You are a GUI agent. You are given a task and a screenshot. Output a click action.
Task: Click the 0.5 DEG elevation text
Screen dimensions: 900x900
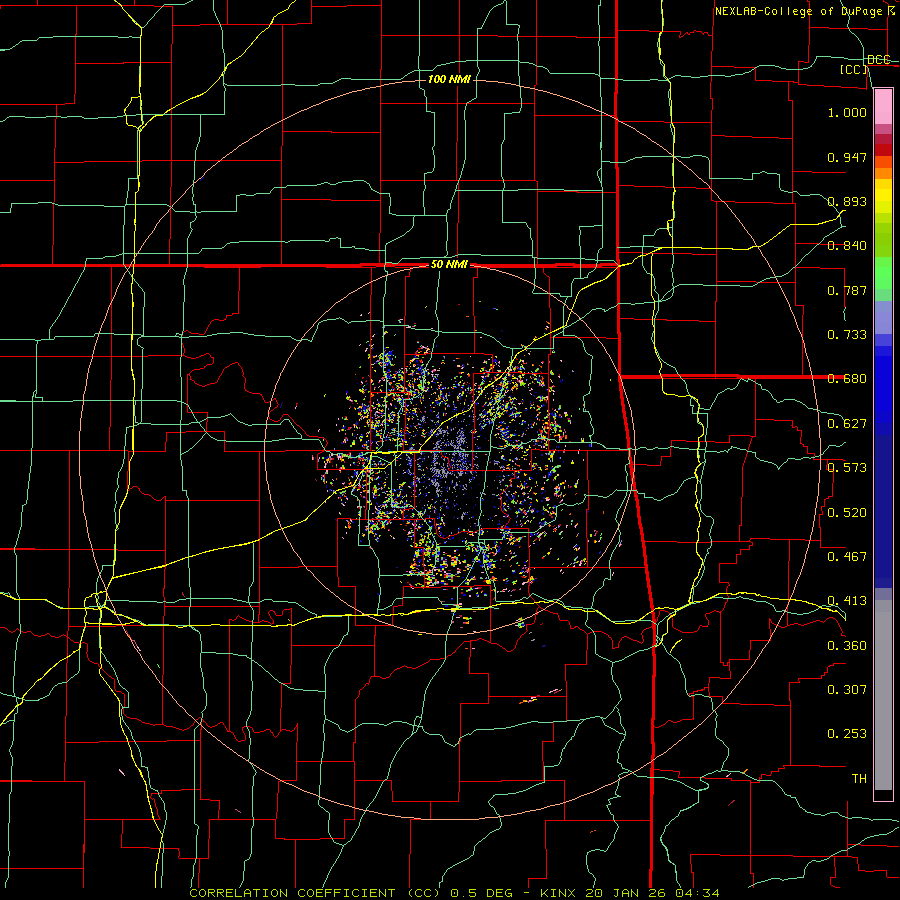click(x=481, y=893)
